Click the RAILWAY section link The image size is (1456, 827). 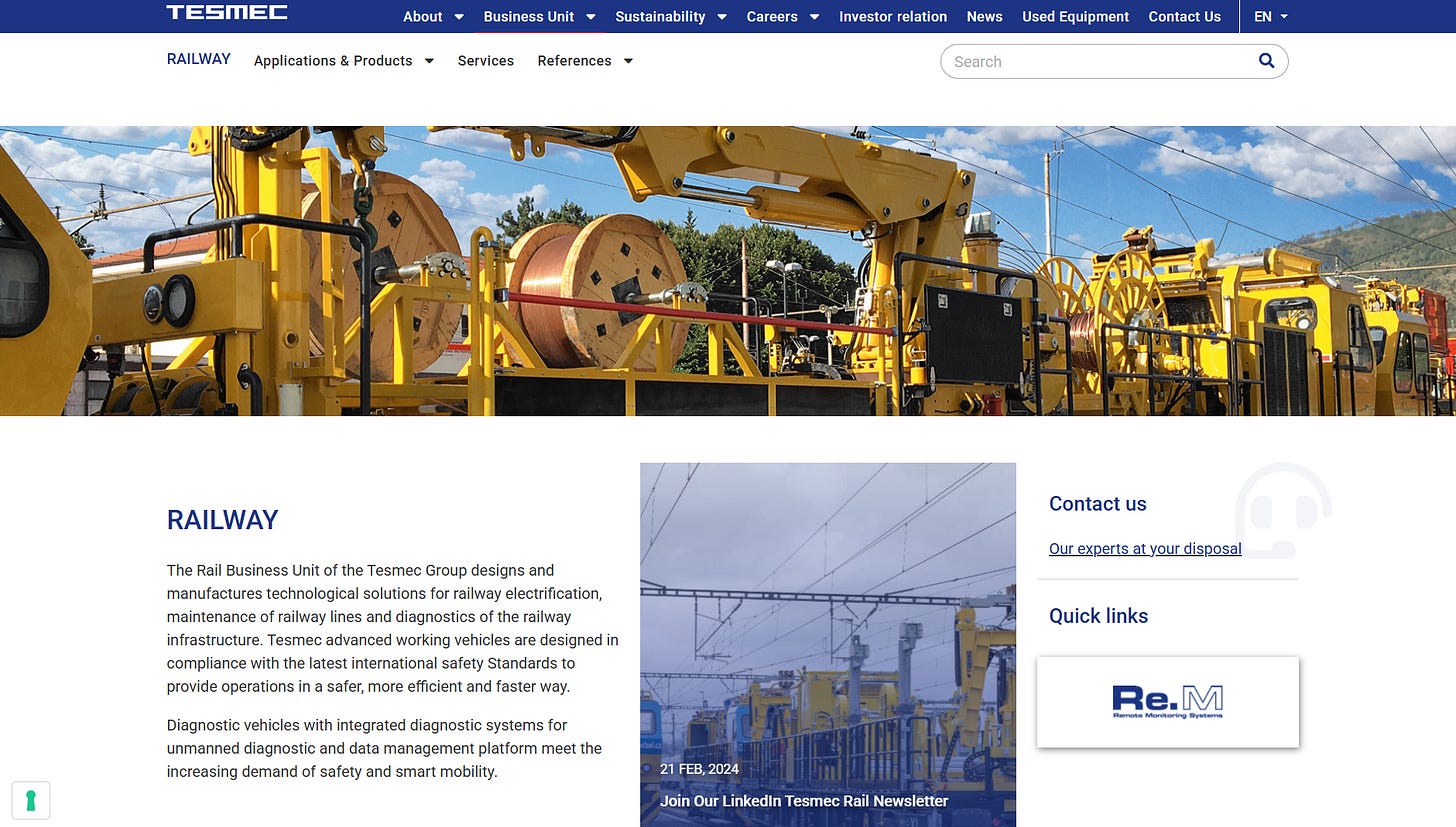[199, 59]
